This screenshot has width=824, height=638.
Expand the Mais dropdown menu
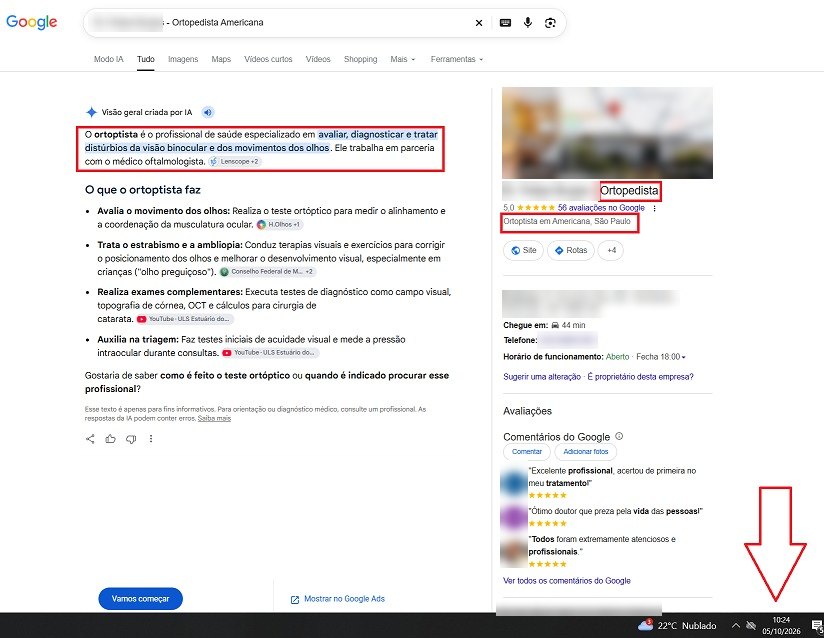(403, 59)
